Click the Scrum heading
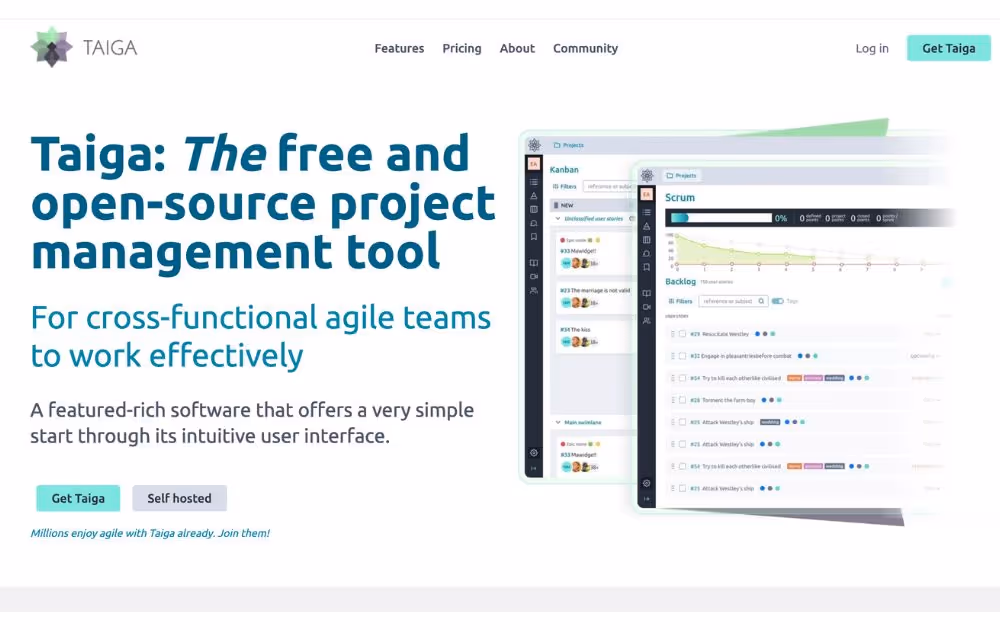This screenshot has height=630, width=1000. point(680,198)
